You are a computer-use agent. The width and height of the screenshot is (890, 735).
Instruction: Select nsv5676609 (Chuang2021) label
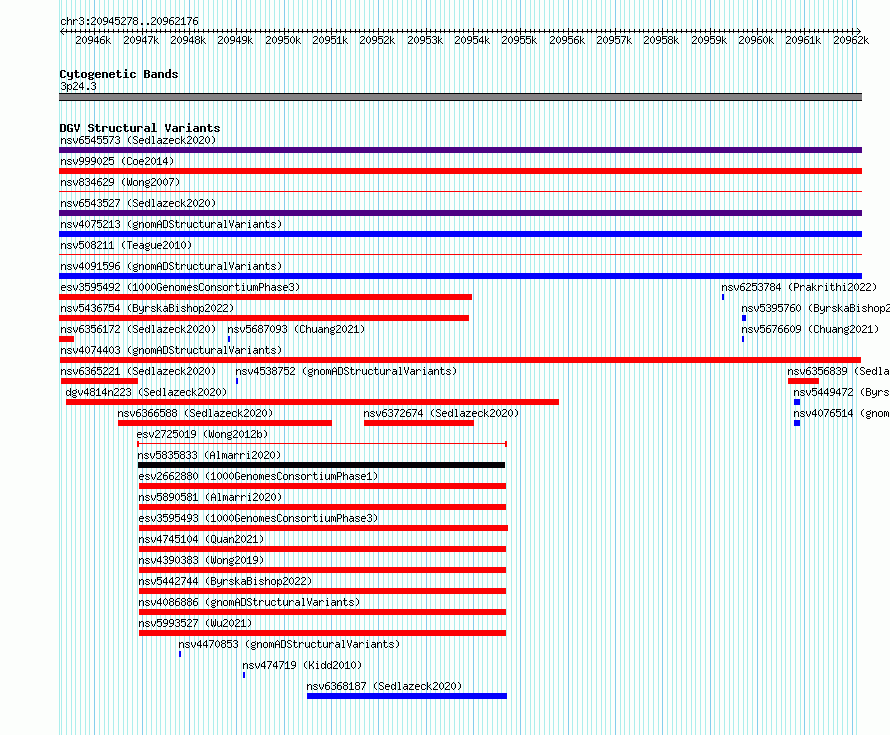pos(810,329)
